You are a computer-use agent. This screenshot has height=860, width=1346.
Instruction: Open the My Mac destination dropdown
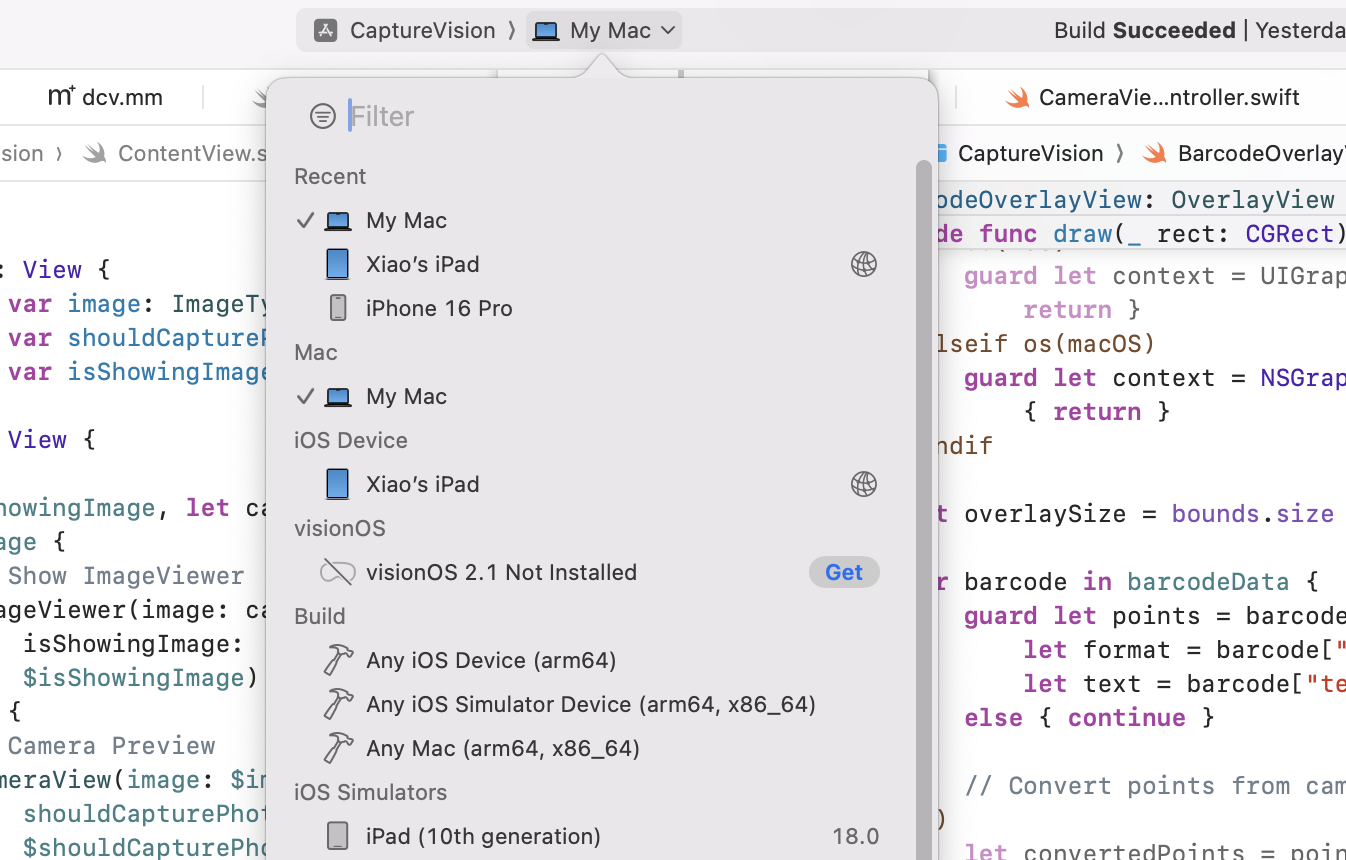click(605, 31)
